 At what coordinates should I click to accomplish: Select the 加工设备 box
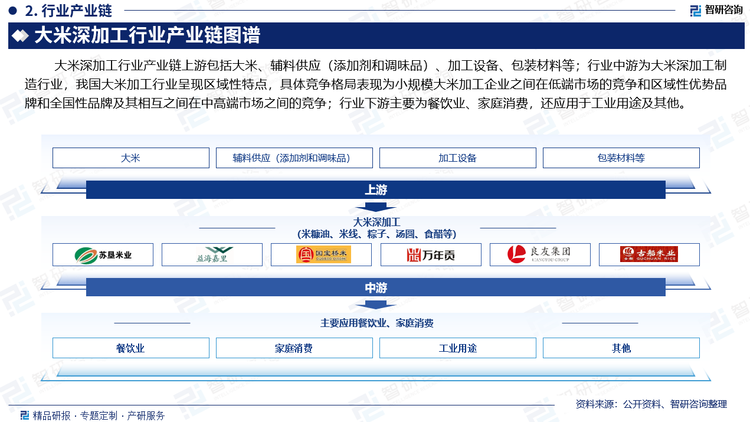[x=458, y=158]
